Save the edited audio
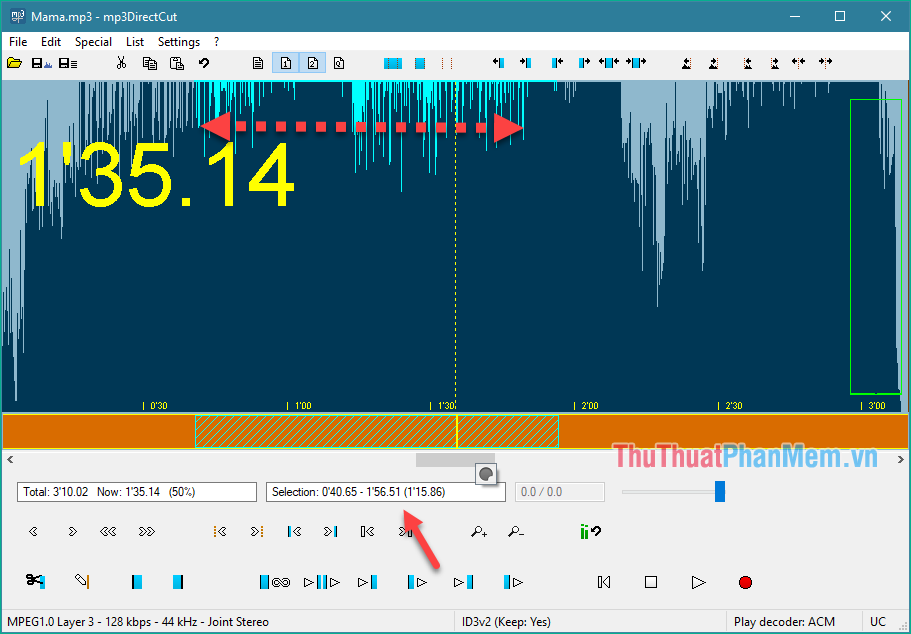The image size is (911, 634). (36, 62)
